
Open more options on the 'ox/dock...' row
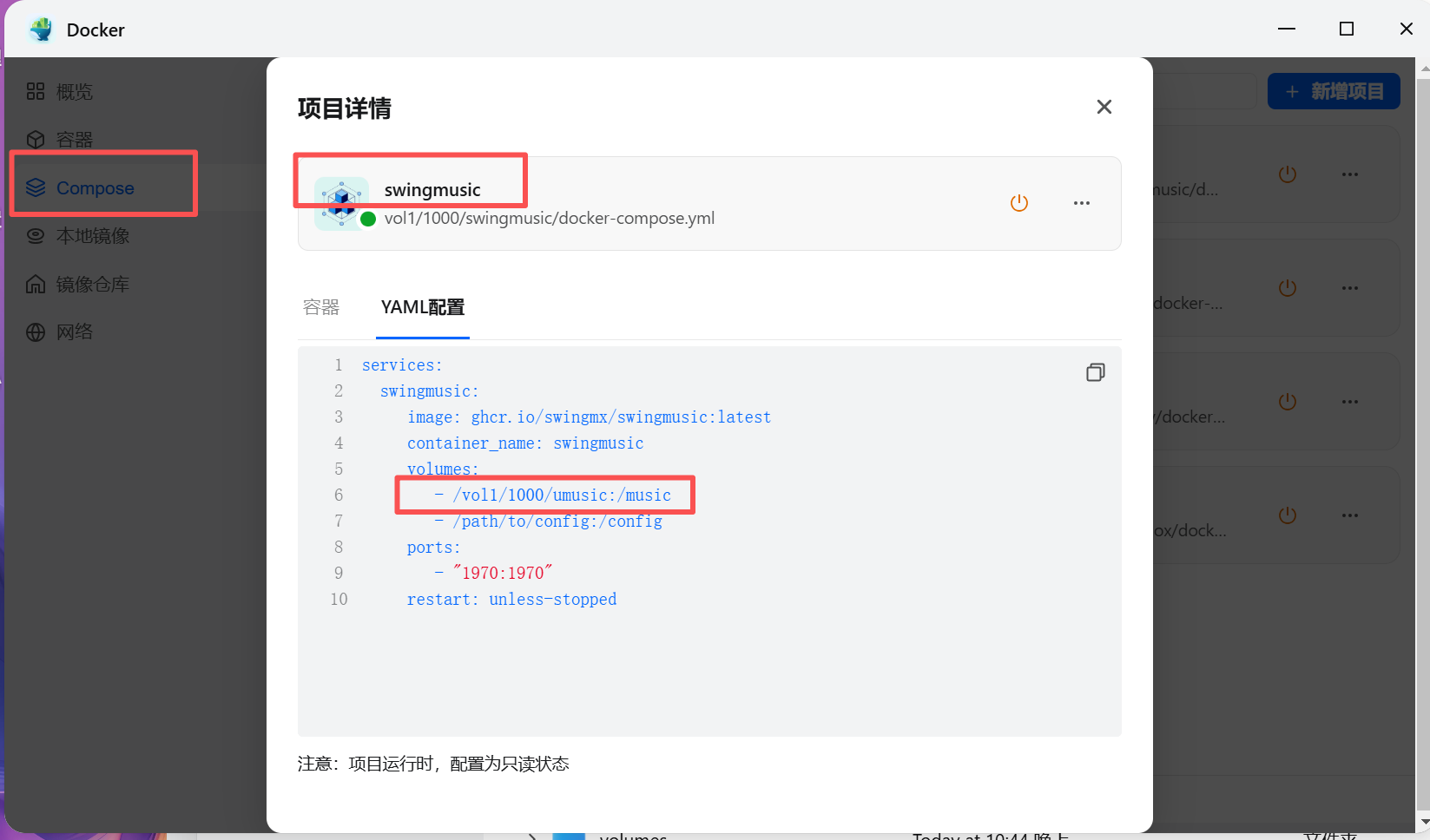[x=1350, y=515]
